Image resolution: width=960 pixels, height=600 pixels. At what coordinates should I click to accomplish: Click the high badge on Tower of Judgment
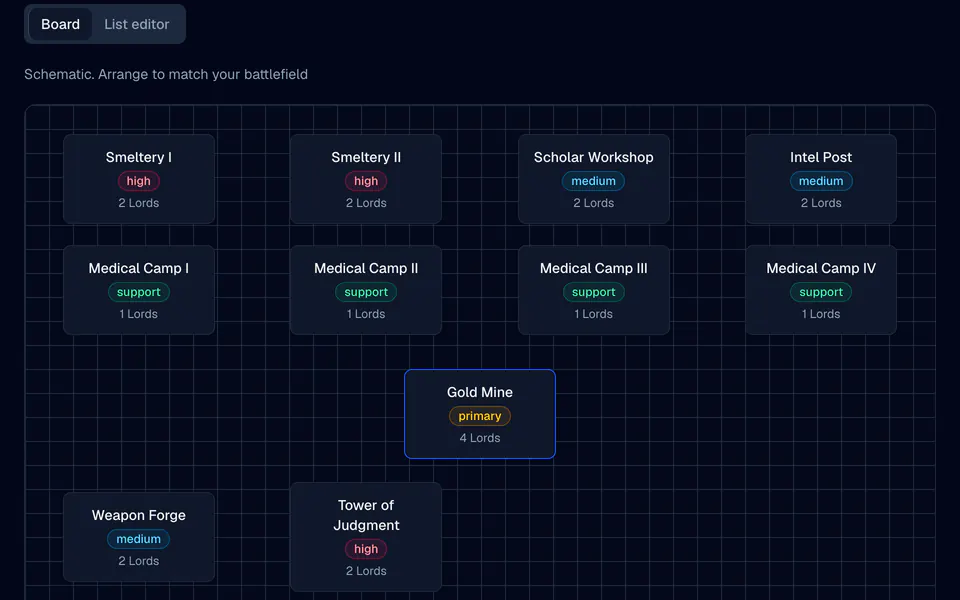point(366,549)
